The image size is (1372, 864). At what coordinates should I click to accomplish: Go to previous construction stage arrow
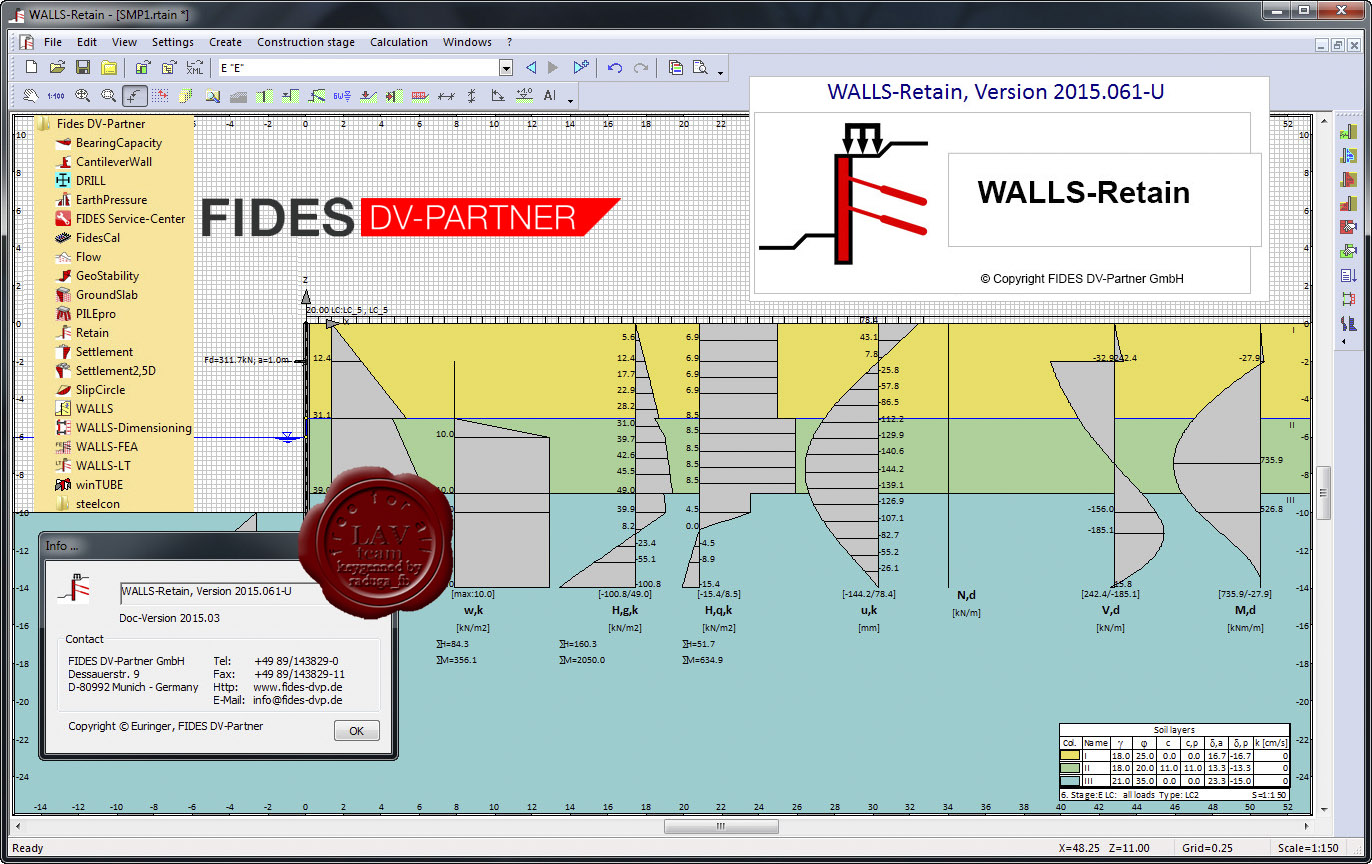[x=531, y=67]
